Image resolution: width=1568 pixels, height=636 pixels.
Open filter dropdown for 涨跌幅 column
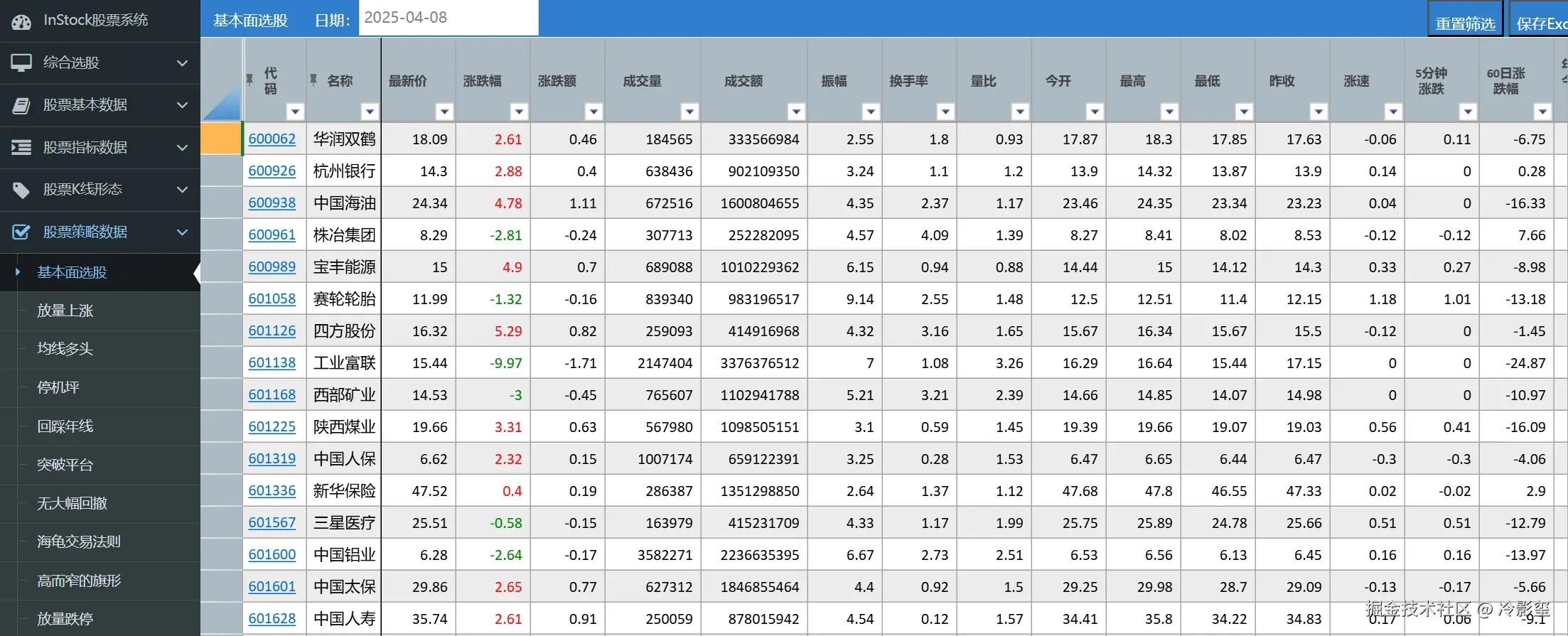tap(519, 112)
